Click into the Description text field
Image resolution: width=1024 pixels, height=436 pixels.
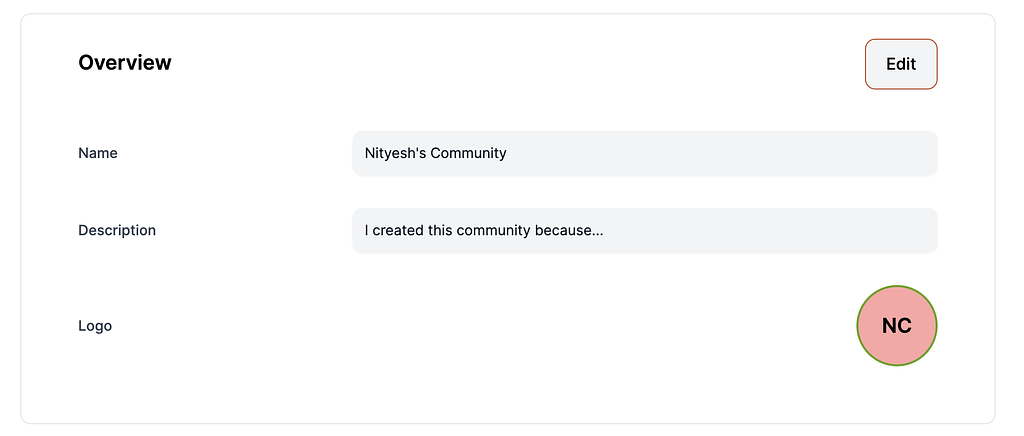(x=645, y=230)
